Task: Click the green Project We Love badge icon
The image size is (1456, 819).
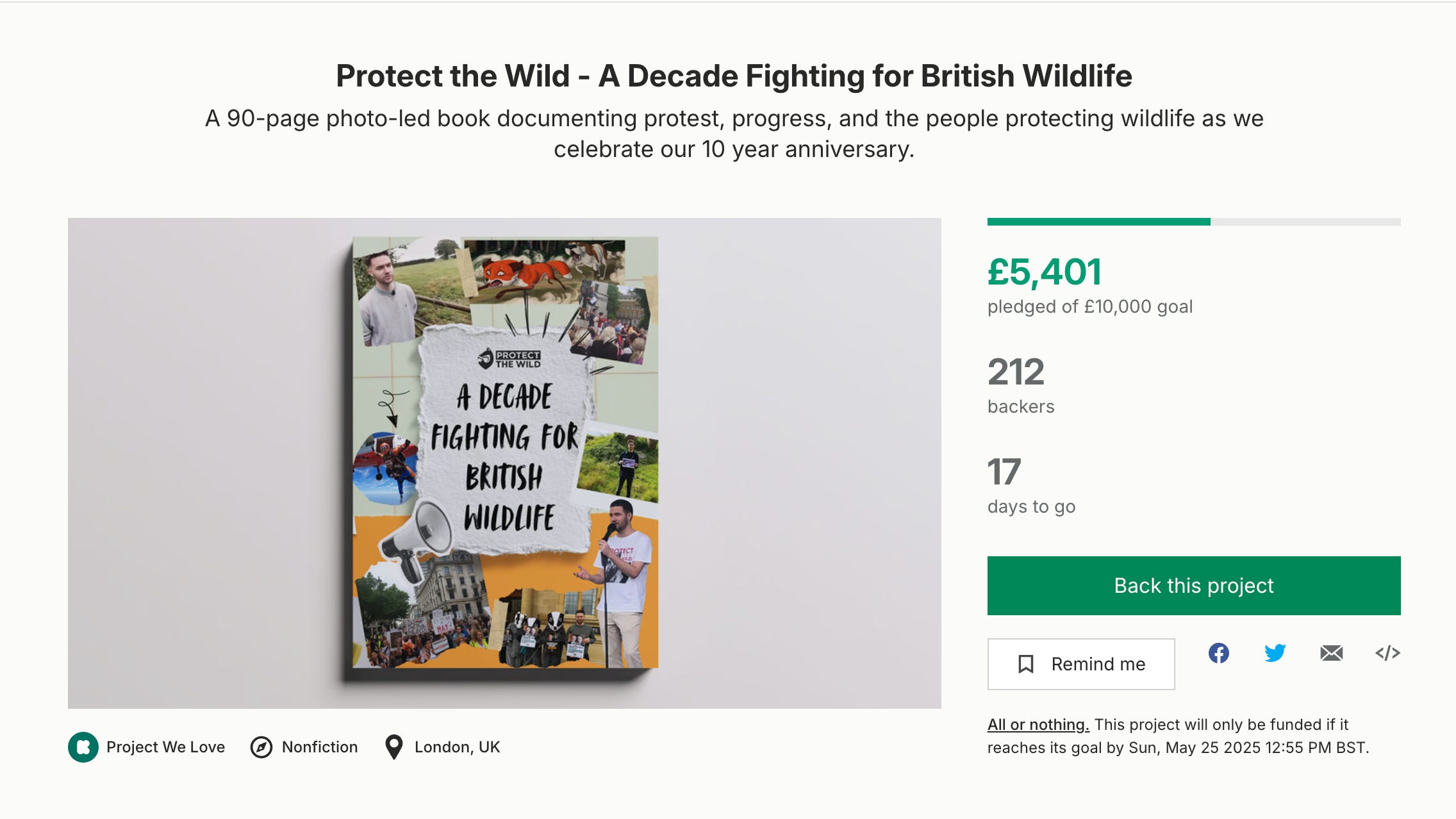Action: pyautogui.click(x=83, y=747)
